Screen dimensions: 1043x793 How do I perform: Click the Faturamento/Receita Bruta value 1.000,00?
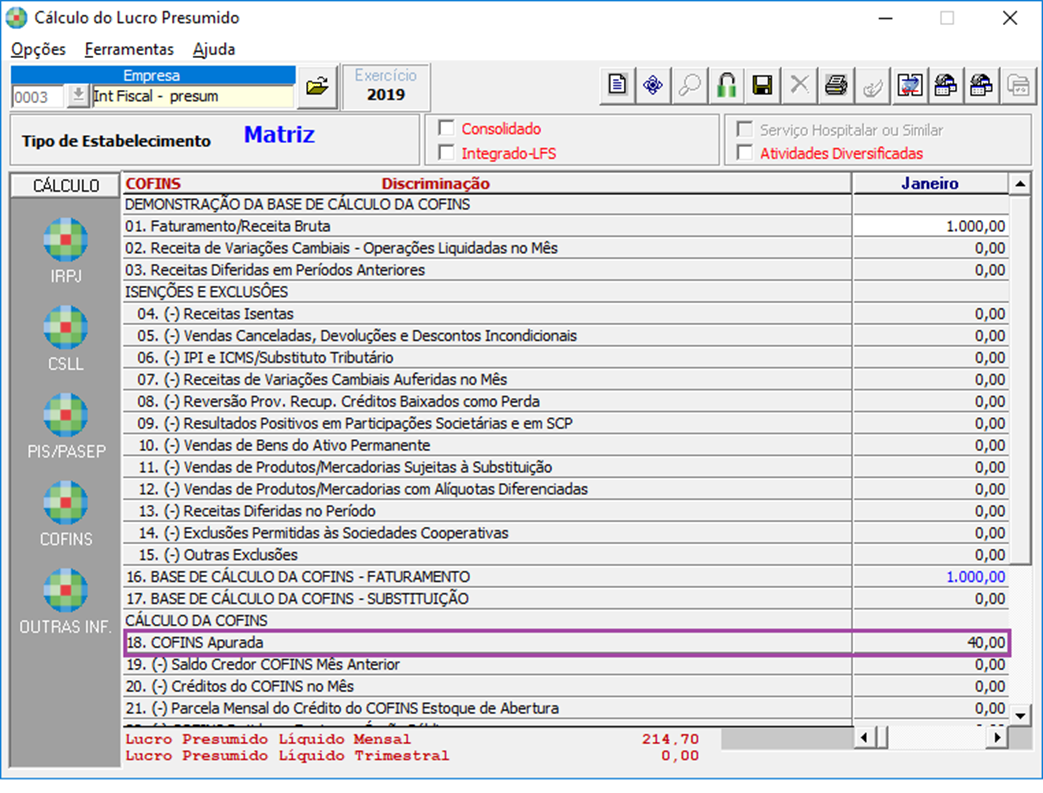931,226
